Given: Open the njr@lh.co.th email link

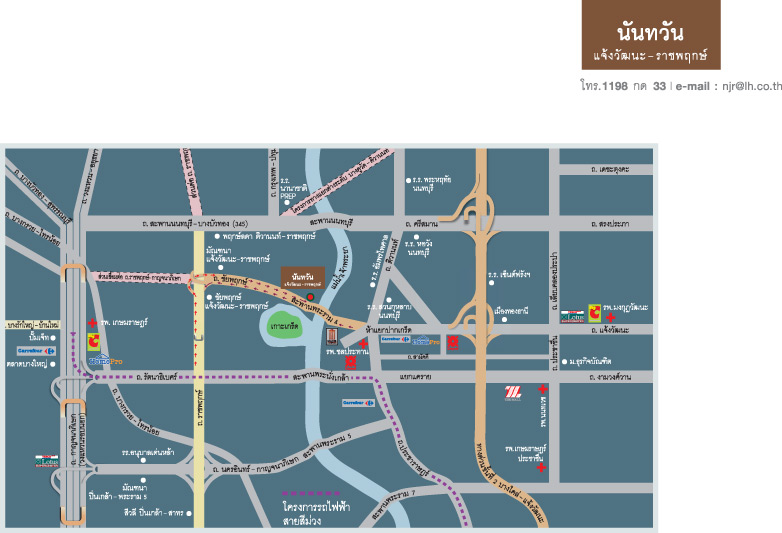Looking at the screenshot, I should click(740, 87).
